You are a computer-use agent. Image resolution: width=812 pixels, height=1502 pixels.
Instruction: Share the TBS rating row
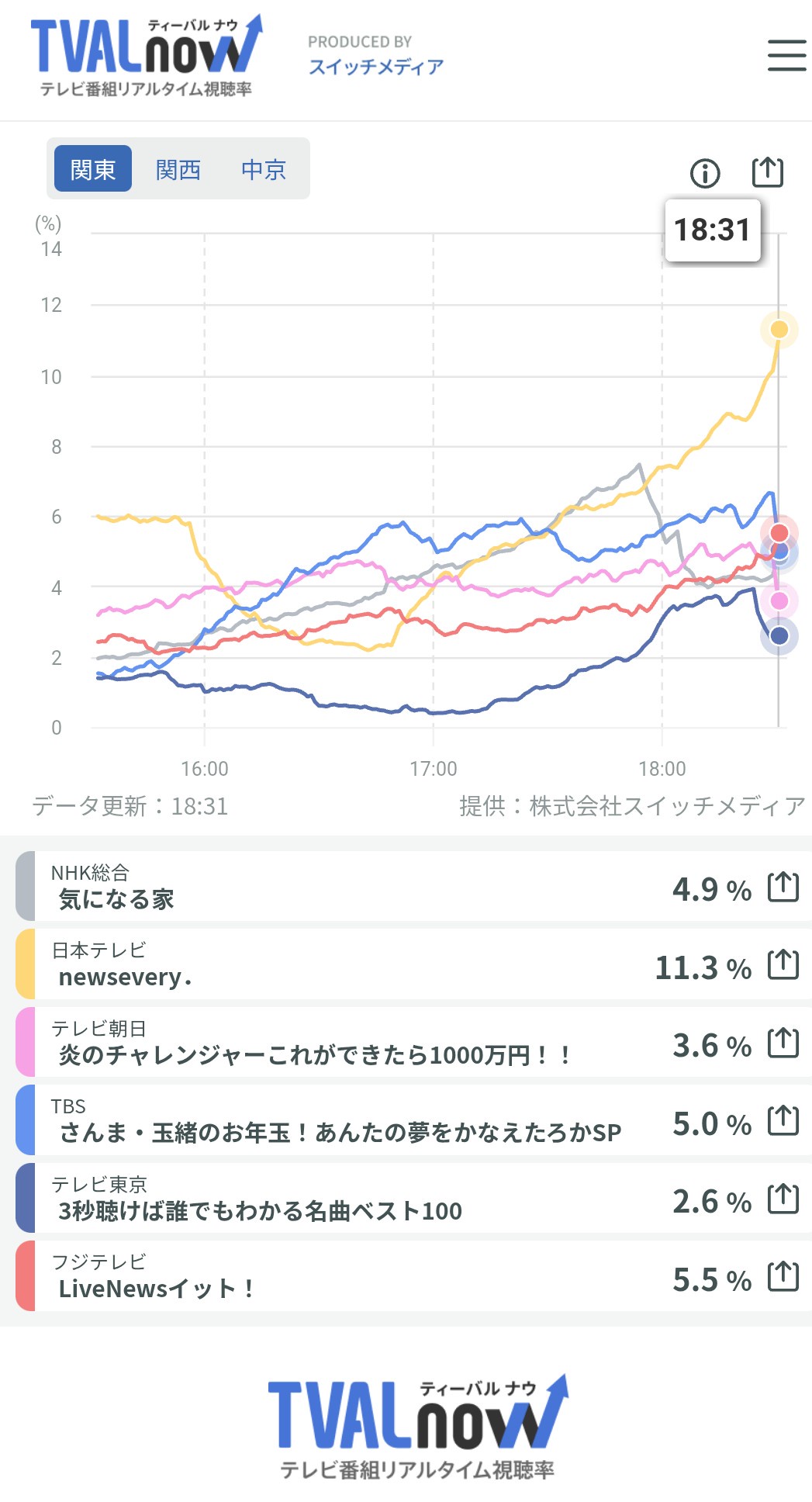click(783, 1121)
